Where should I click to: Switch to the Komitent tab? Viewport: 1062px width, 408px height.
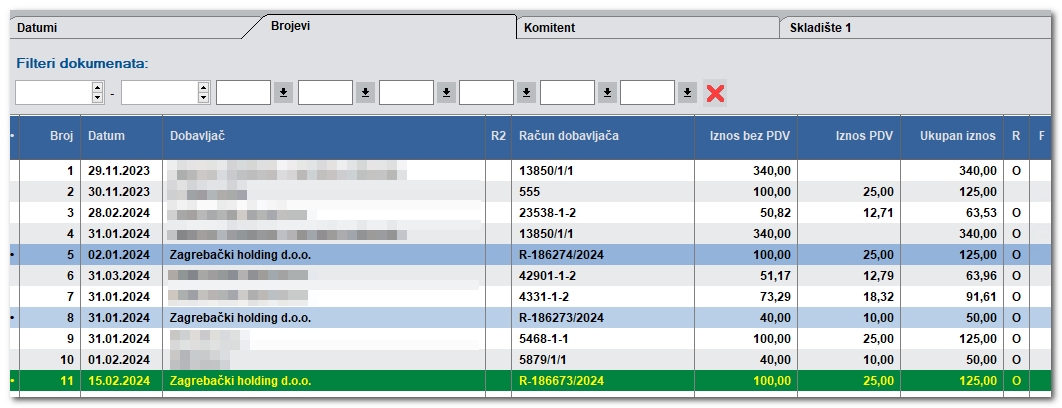coord(640,28)
